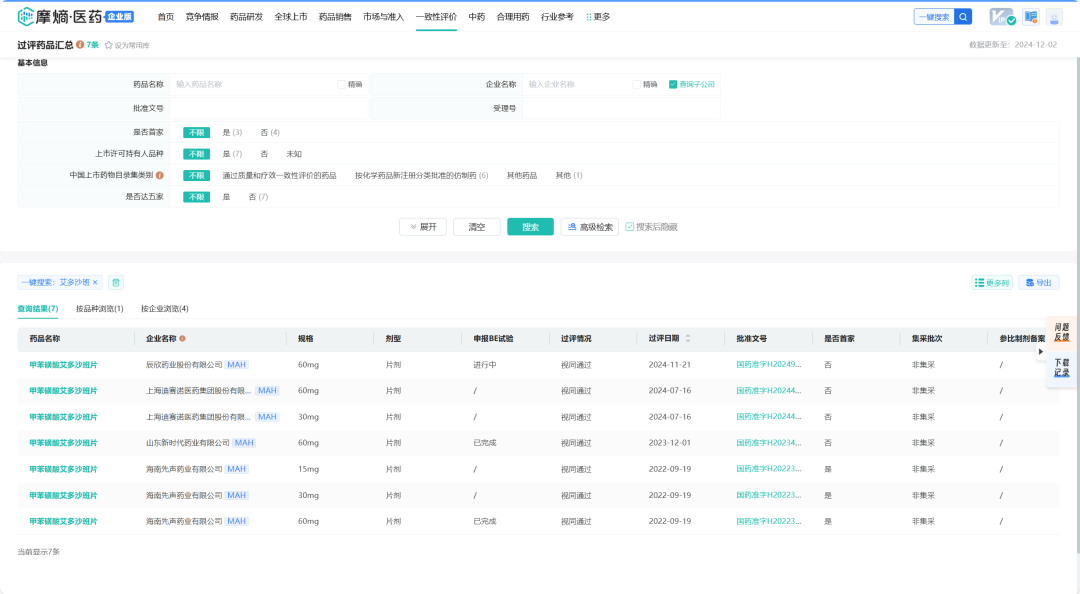Viewport: 1080px width, 594px height.
Task: Select 按化学药品新注册分类批准的仿制药 (6) filter
Action: tap(422, 176)
